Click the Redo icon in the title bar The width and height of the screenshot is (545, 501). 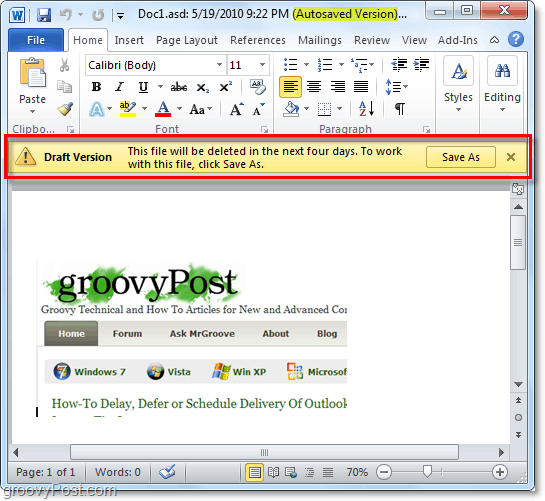click(98, 15)
